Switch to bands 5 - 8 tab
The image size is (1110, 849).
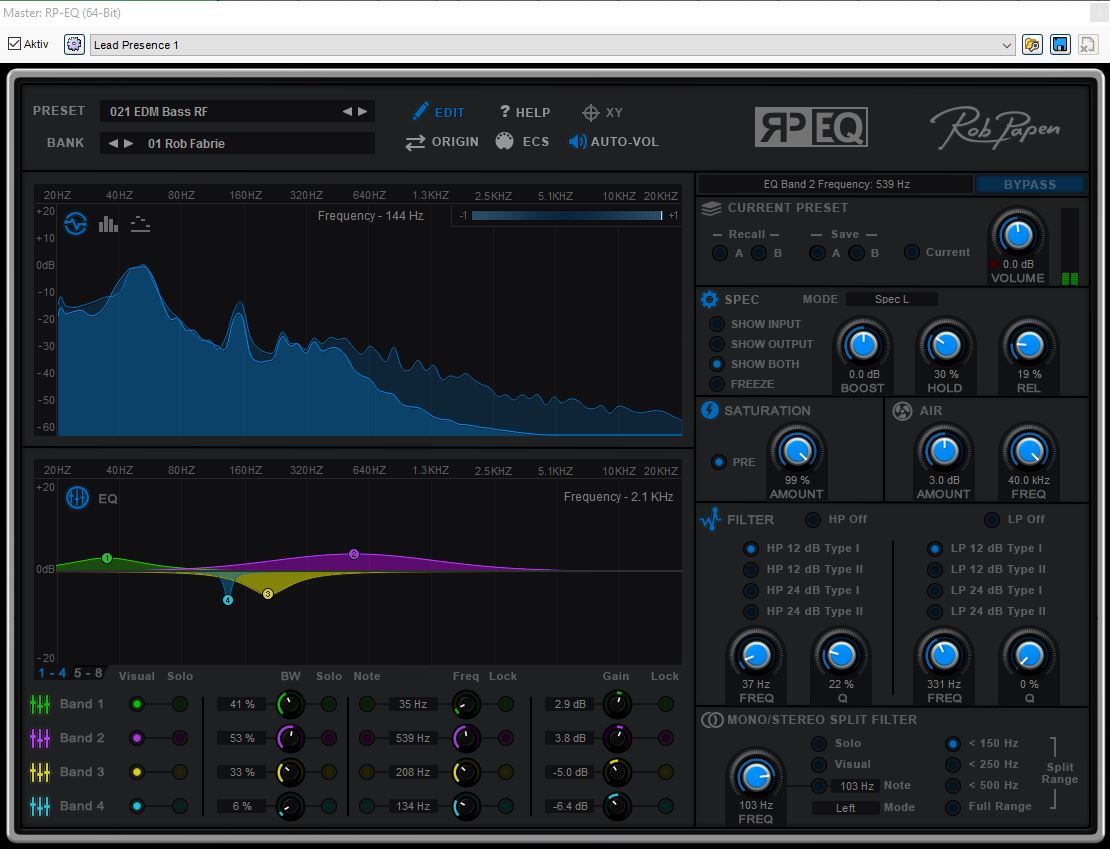(88, 673)
